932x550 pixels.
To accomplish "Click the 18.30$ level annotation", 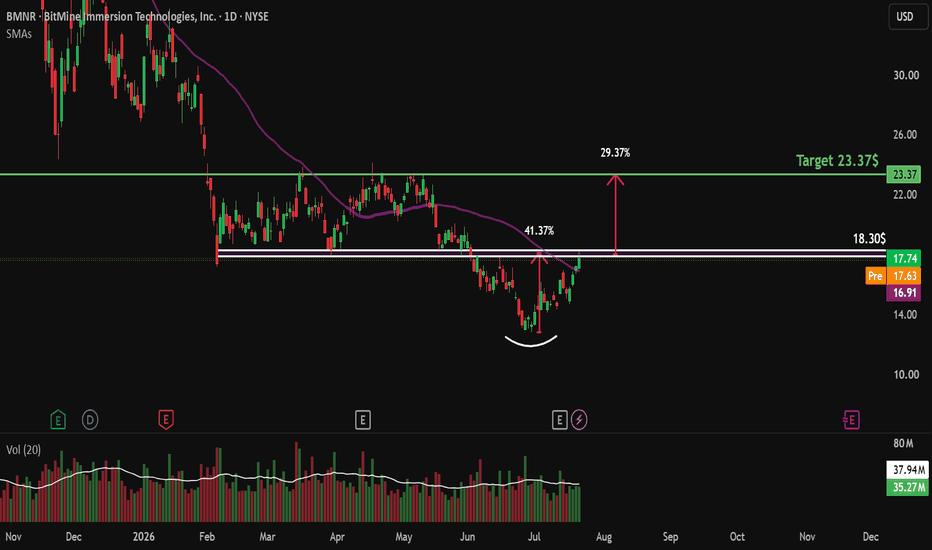I will (869, 238).
